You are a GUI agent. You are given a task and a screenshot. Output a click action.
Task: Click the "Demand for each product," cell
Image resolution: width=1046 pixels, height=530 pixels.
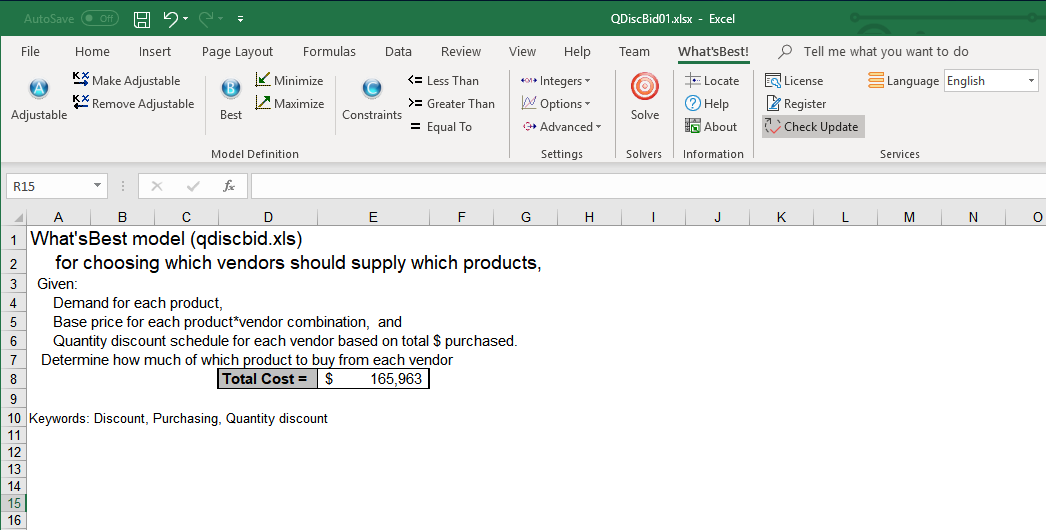138,303
